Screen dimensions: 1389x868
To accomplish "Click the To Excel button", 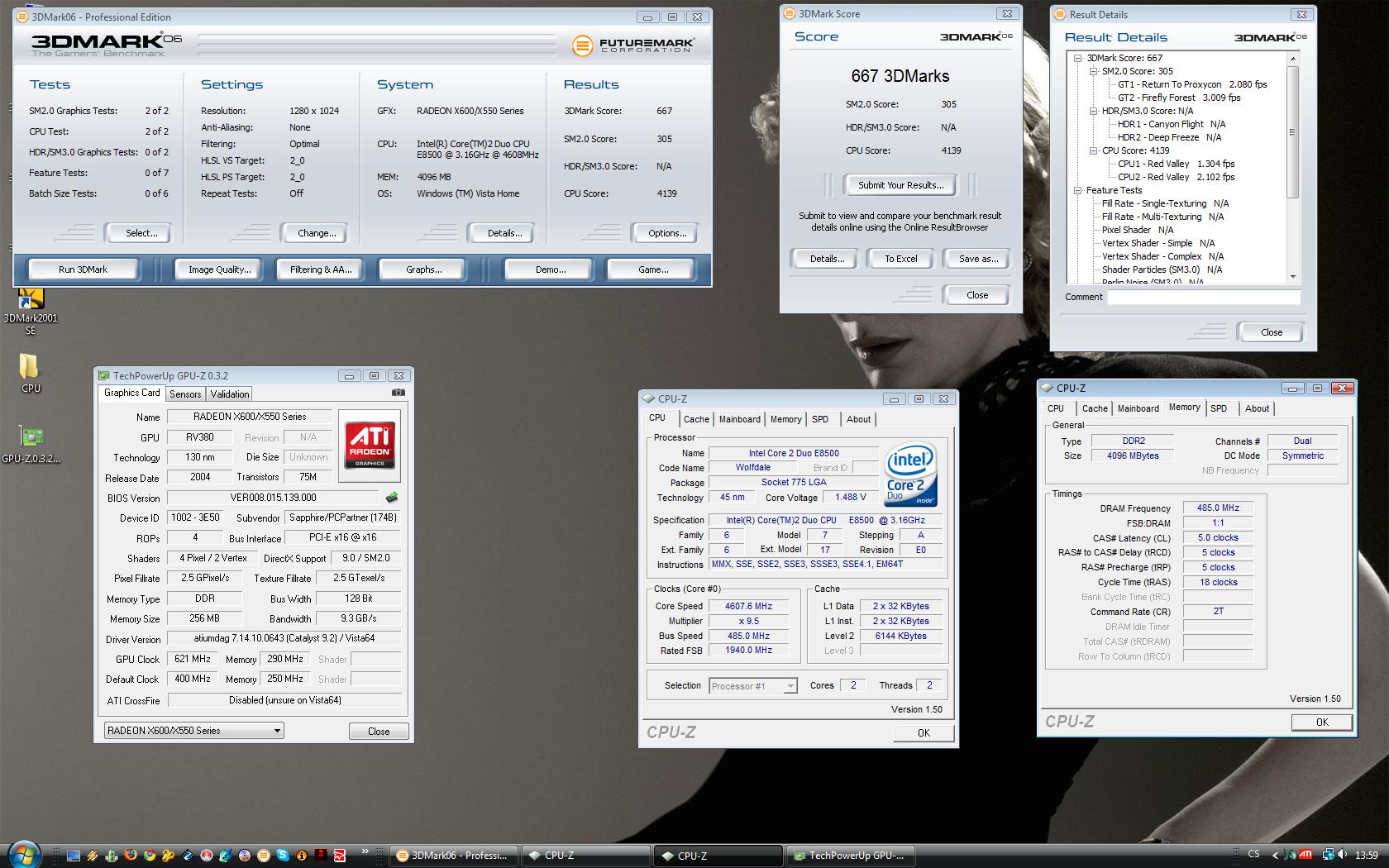I will coord(900,259).
